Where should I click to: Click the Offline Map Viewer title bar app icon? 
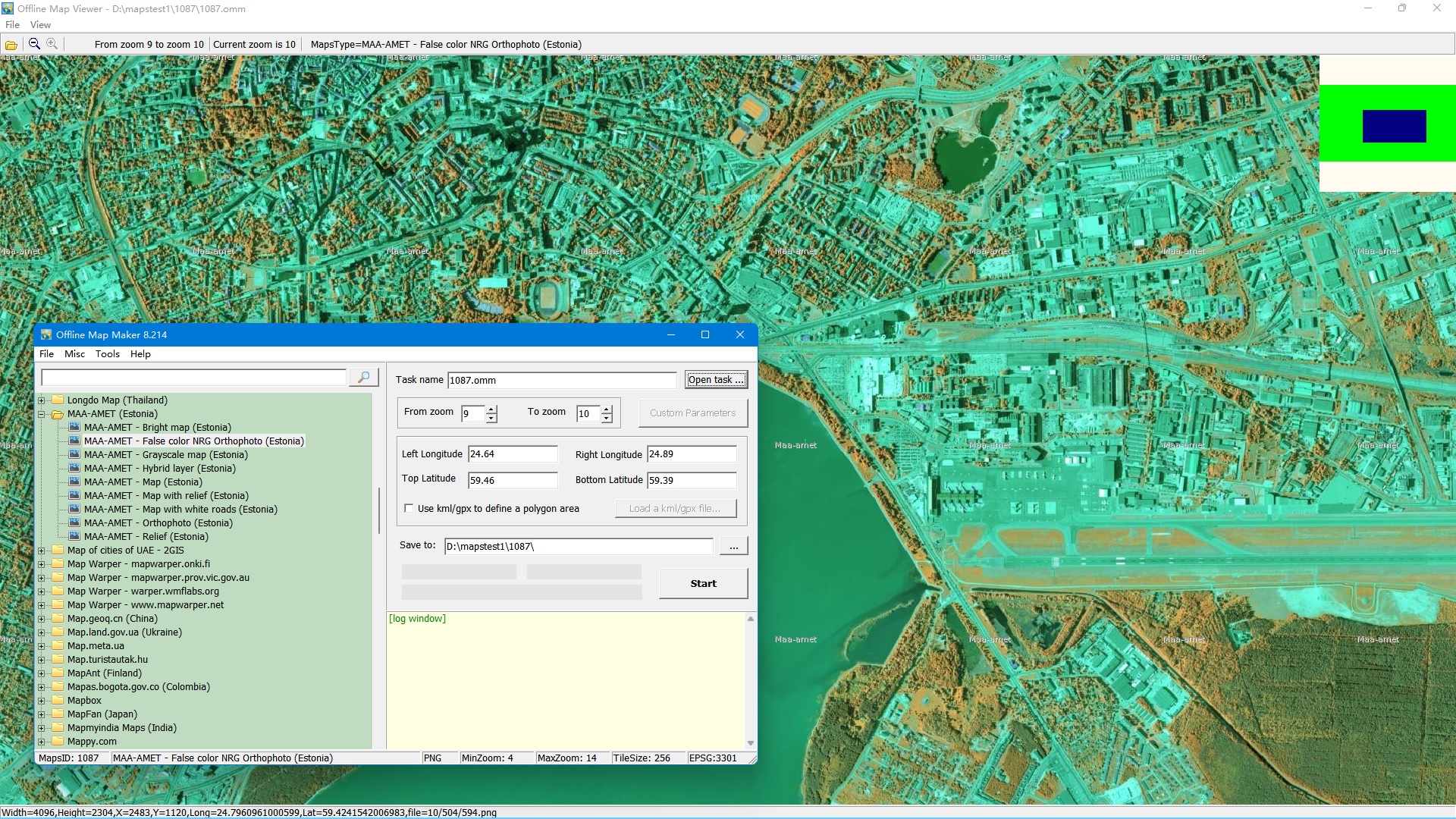(x=8, y=8)
